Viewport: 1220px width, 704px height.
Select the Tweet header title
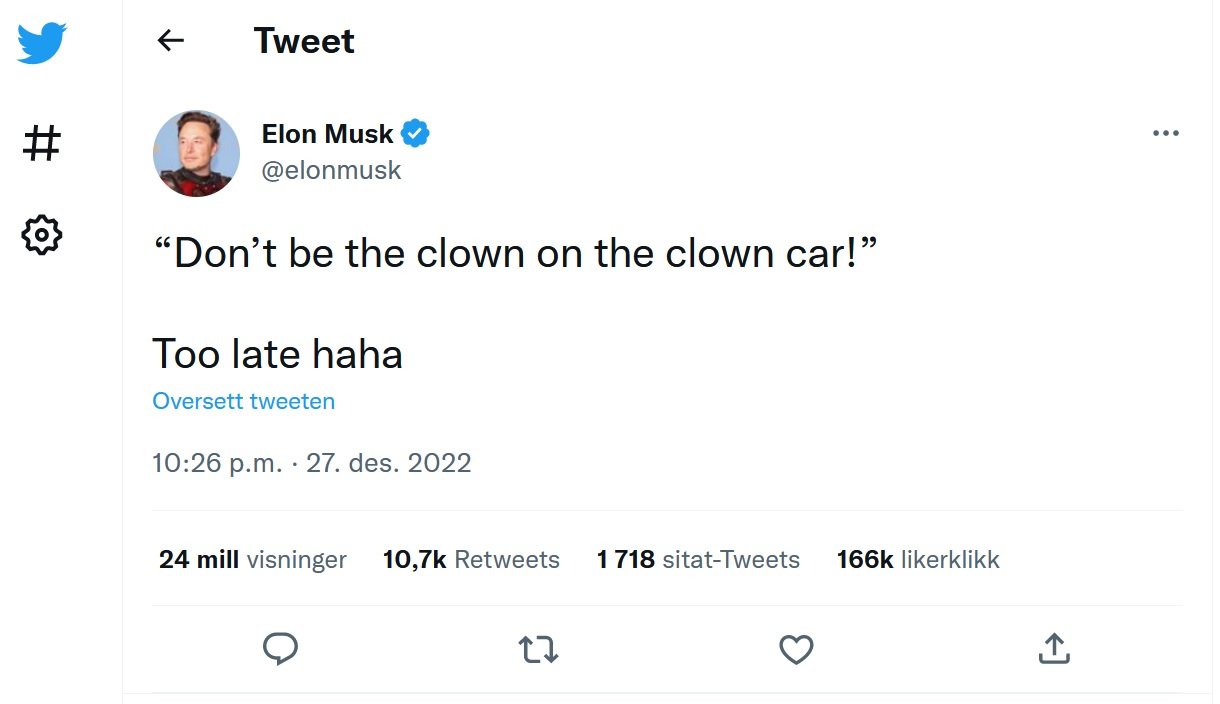tap(304, 40)
